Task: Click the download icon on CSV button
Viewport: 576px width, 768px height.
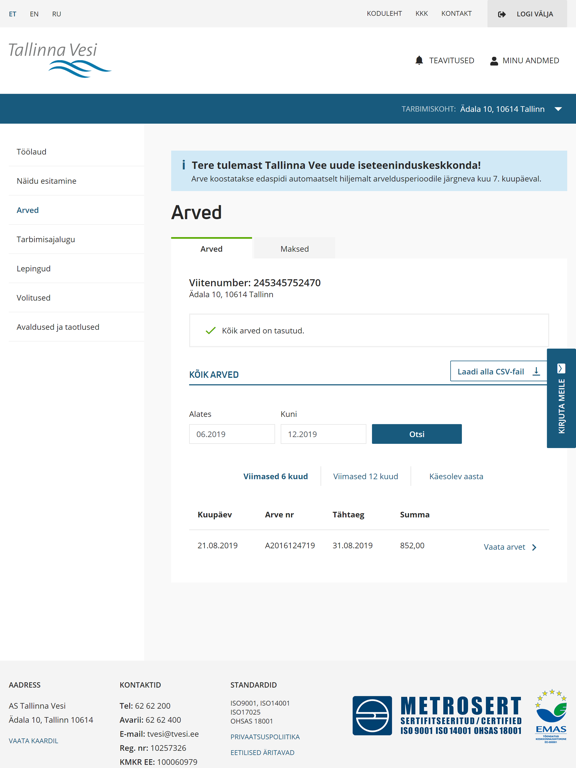Action: pyautogui.click(x=536, y=371)
